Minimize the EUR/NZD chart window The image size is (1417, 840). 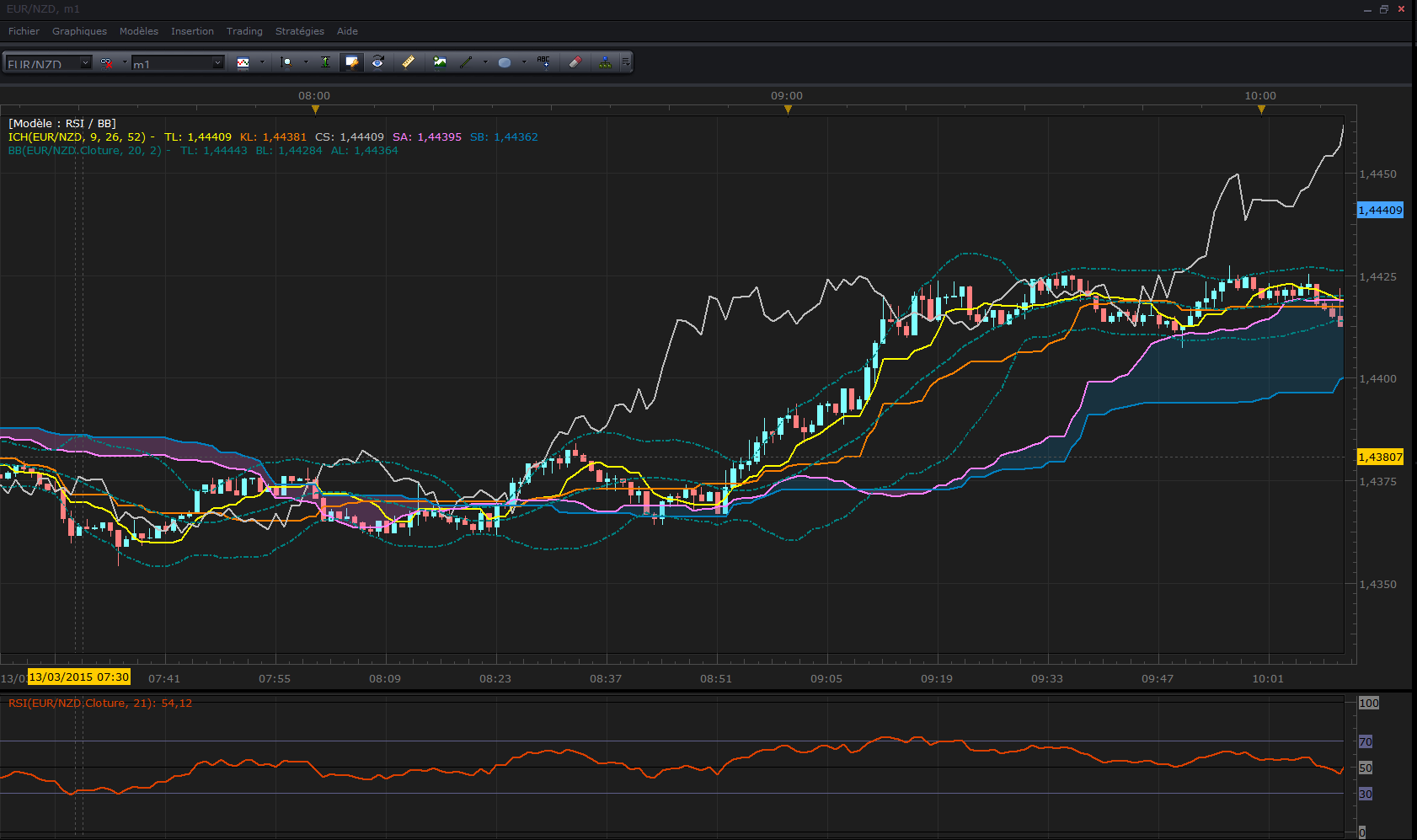tap(1367, 9)
